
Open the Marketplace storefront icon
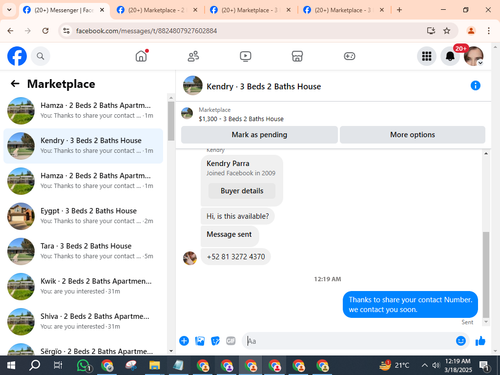(x=297, y=56)
